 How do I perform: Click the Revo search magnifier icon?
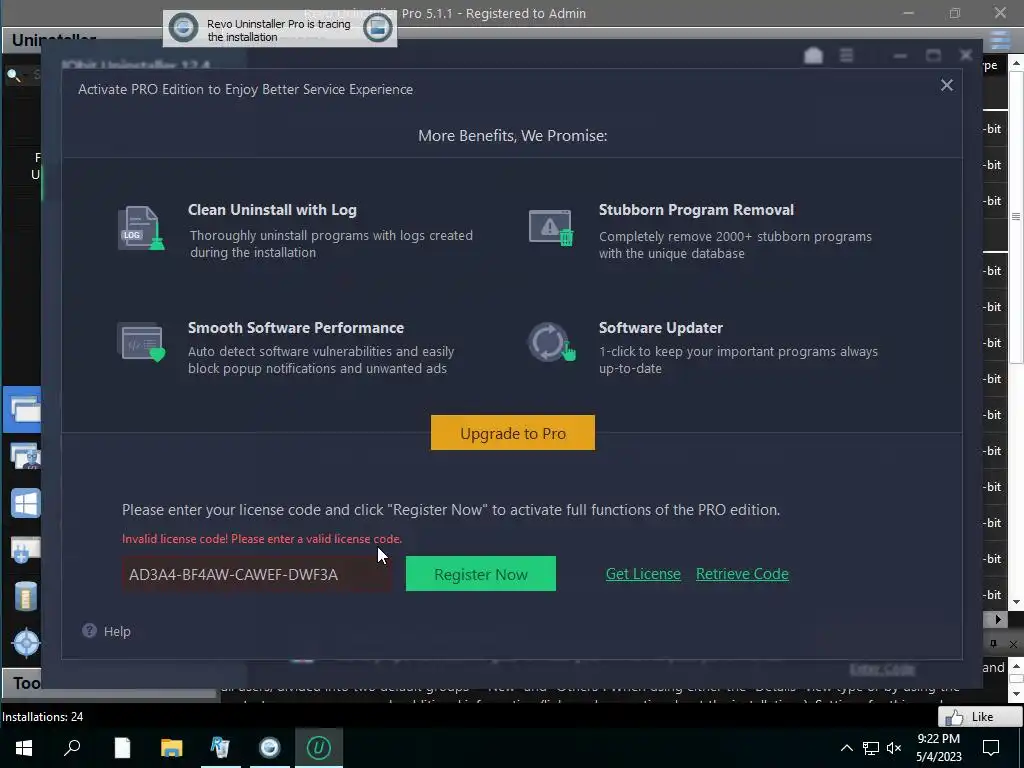click(14, 75)
